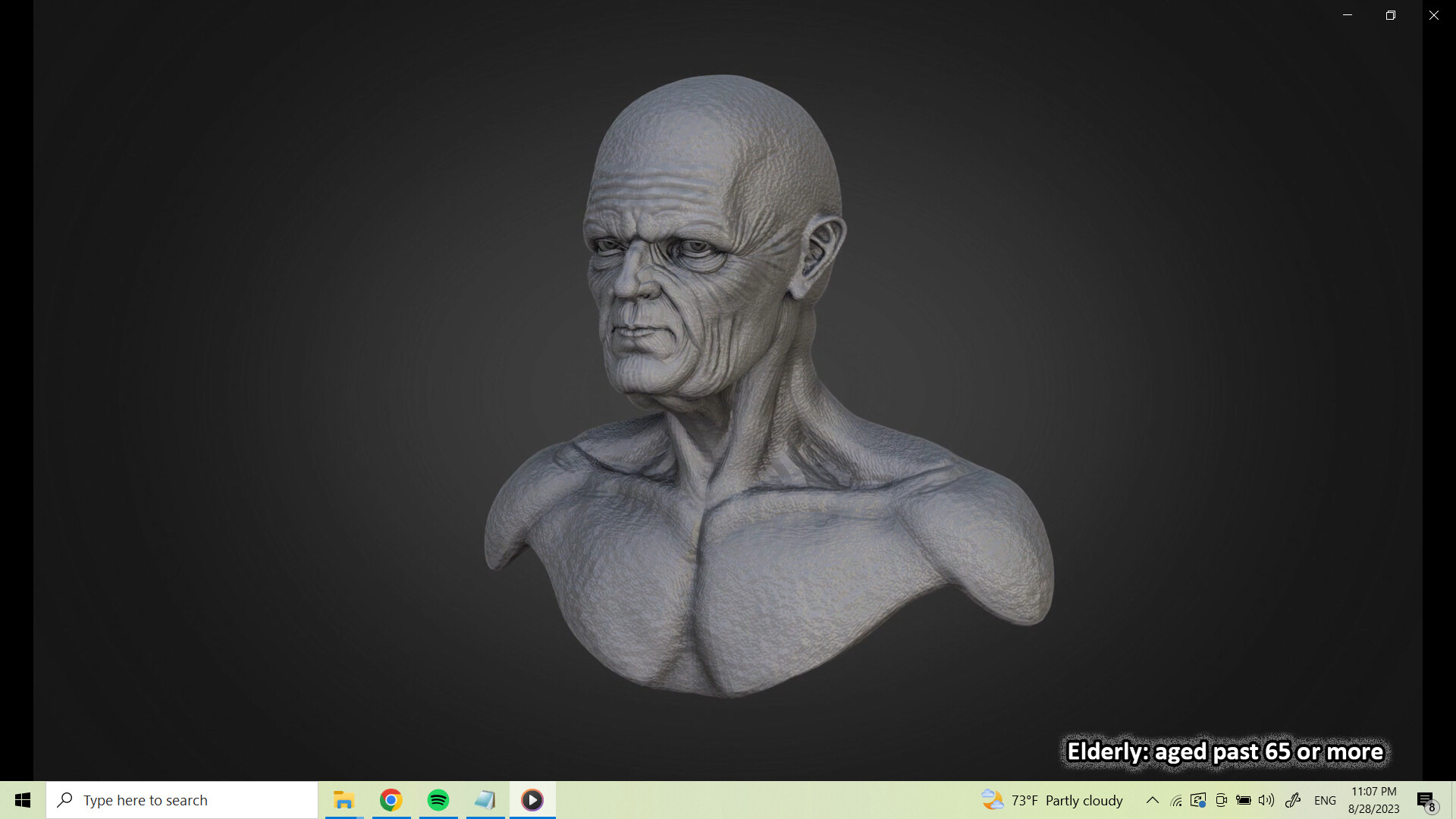Open Meet Now from the system tray

point(1221,800)
